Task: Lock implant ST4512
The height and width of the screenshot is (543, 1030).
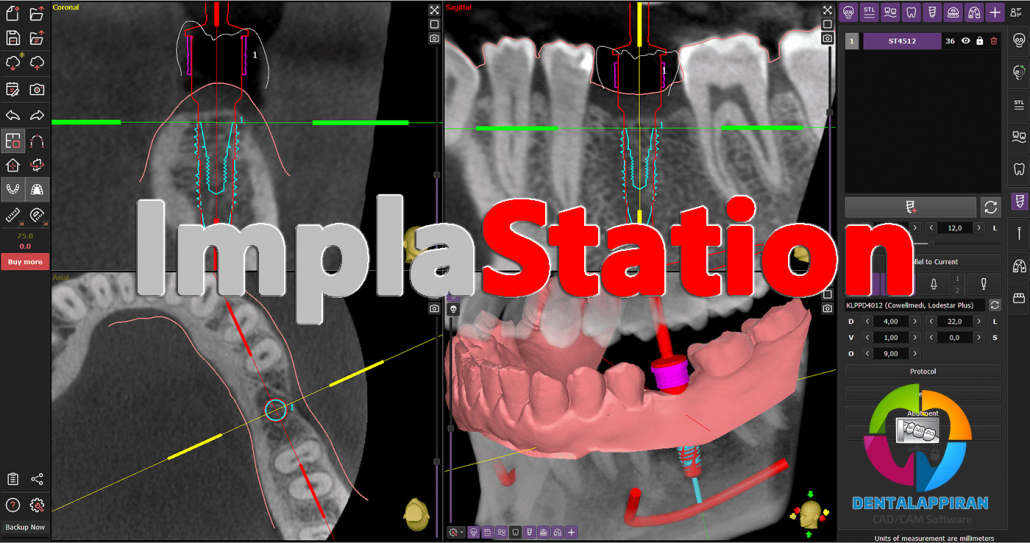Action: [x=979, y=41]
